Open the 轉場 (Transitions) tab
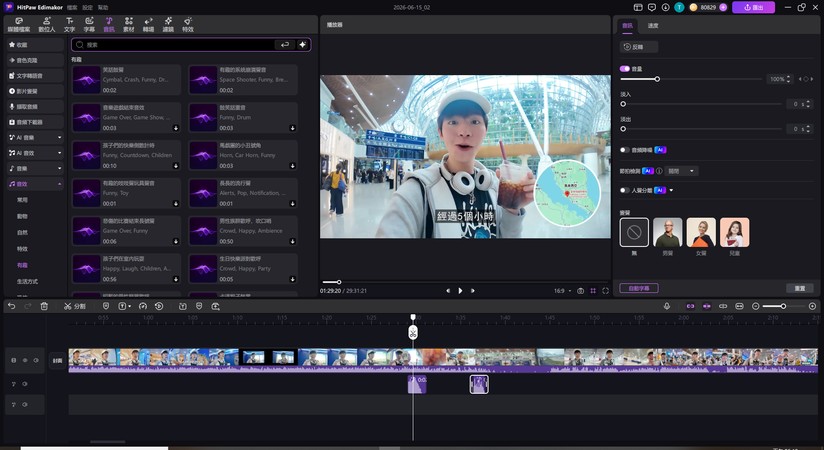Viewport: 824px width, 450px height. pos(149,24)
